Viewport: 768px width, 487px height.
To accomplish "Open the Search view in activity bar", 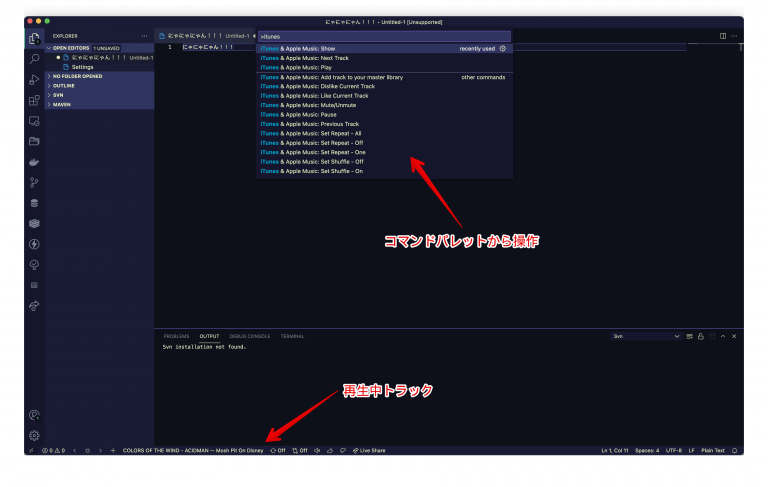I will coord(34,59).
